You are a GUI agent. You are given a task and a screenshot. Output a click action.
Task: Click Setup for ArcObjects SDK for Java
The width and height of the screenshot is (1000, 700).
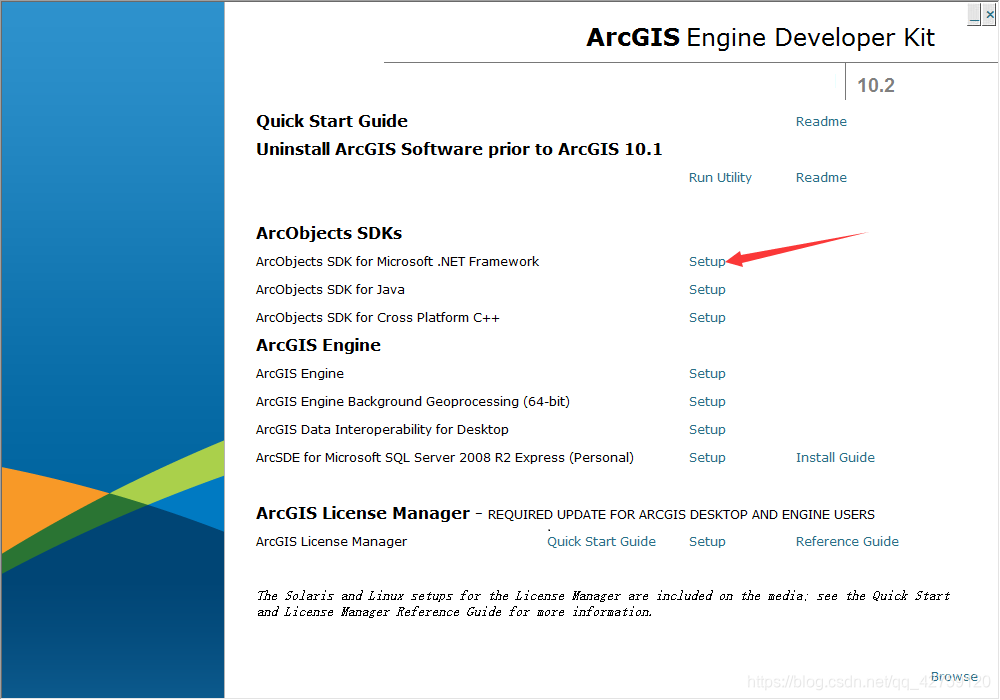pyautogui.click(x=707, y=289)
